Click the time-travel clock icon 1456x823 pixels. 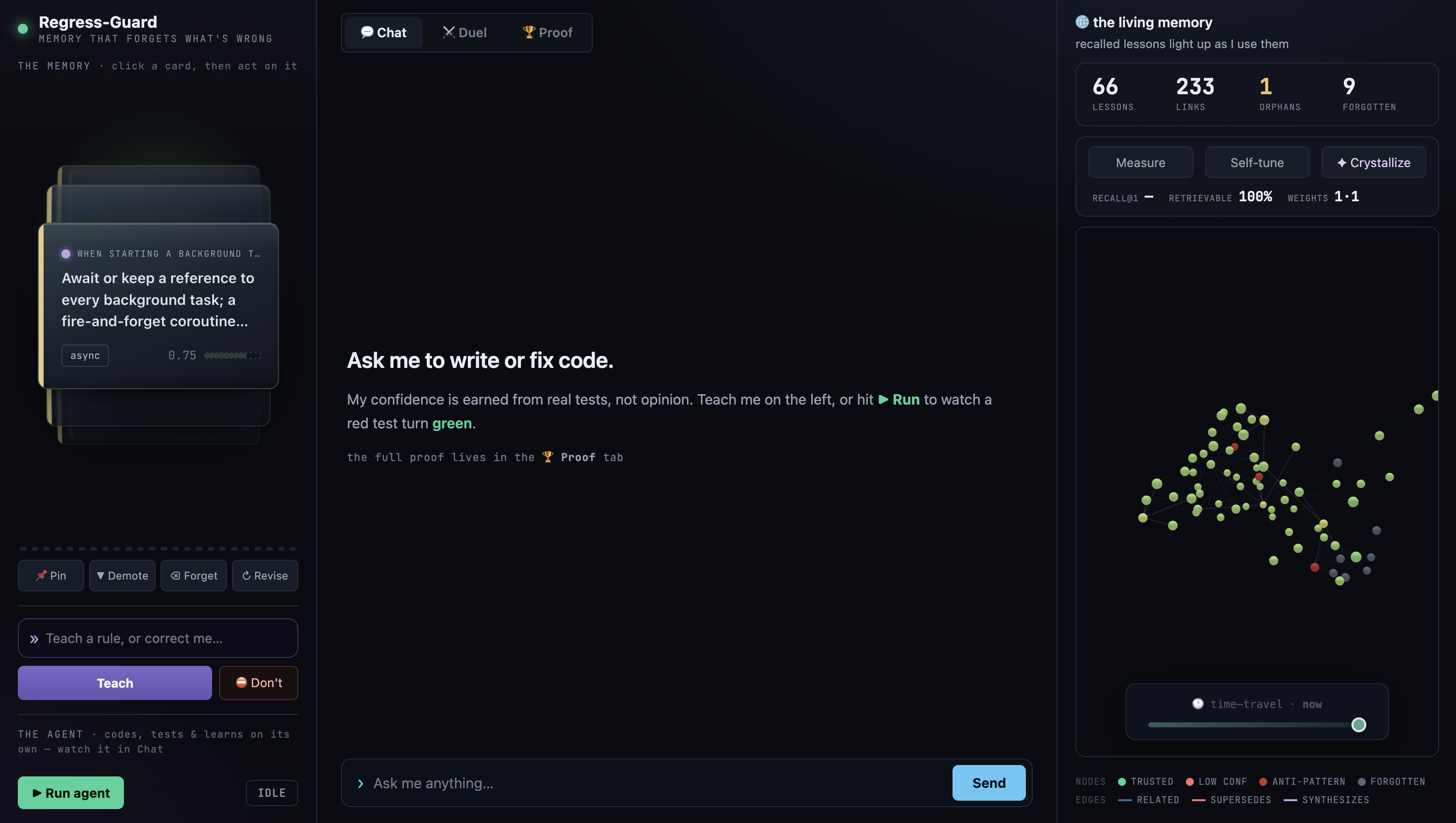(1198, 704)
